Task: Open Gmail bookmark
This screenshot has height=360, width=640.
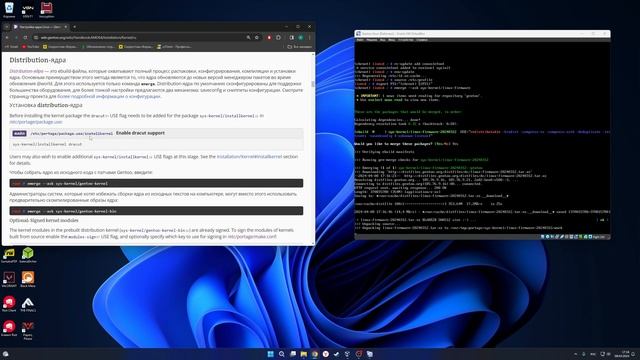Action: coord(11,47)
